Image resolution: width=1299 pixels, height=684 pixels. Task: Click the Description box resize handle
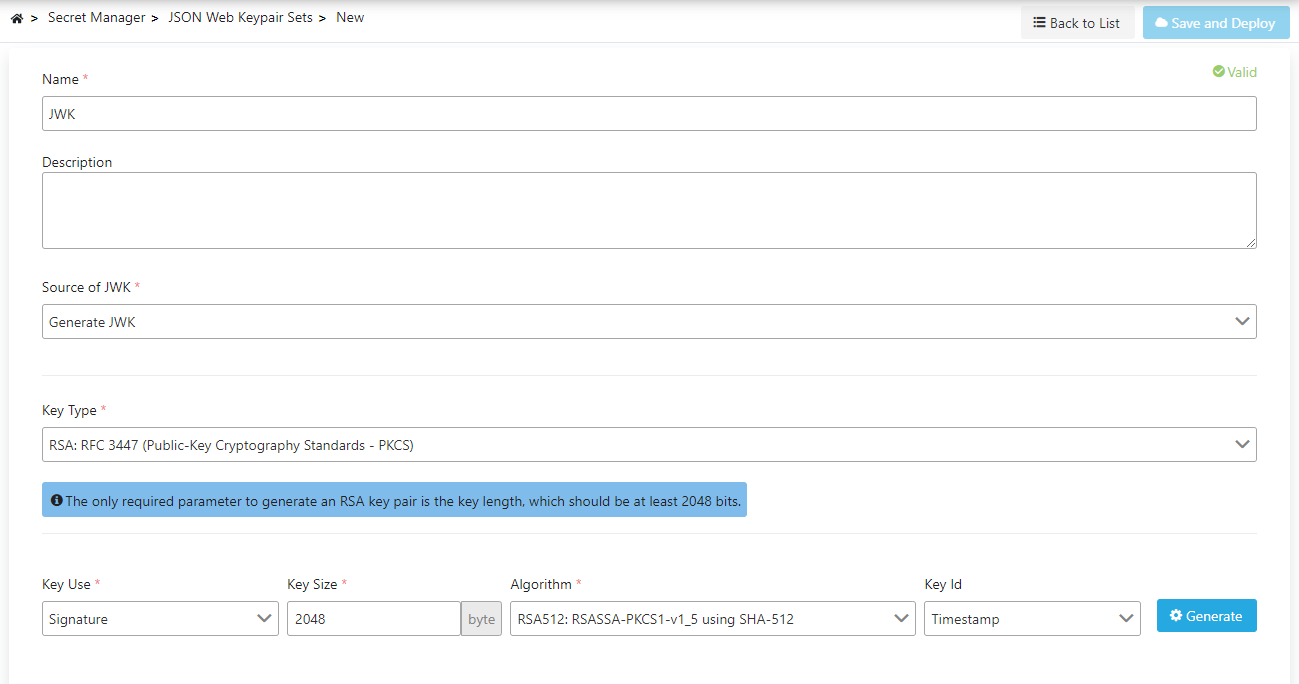point(1250,242)
